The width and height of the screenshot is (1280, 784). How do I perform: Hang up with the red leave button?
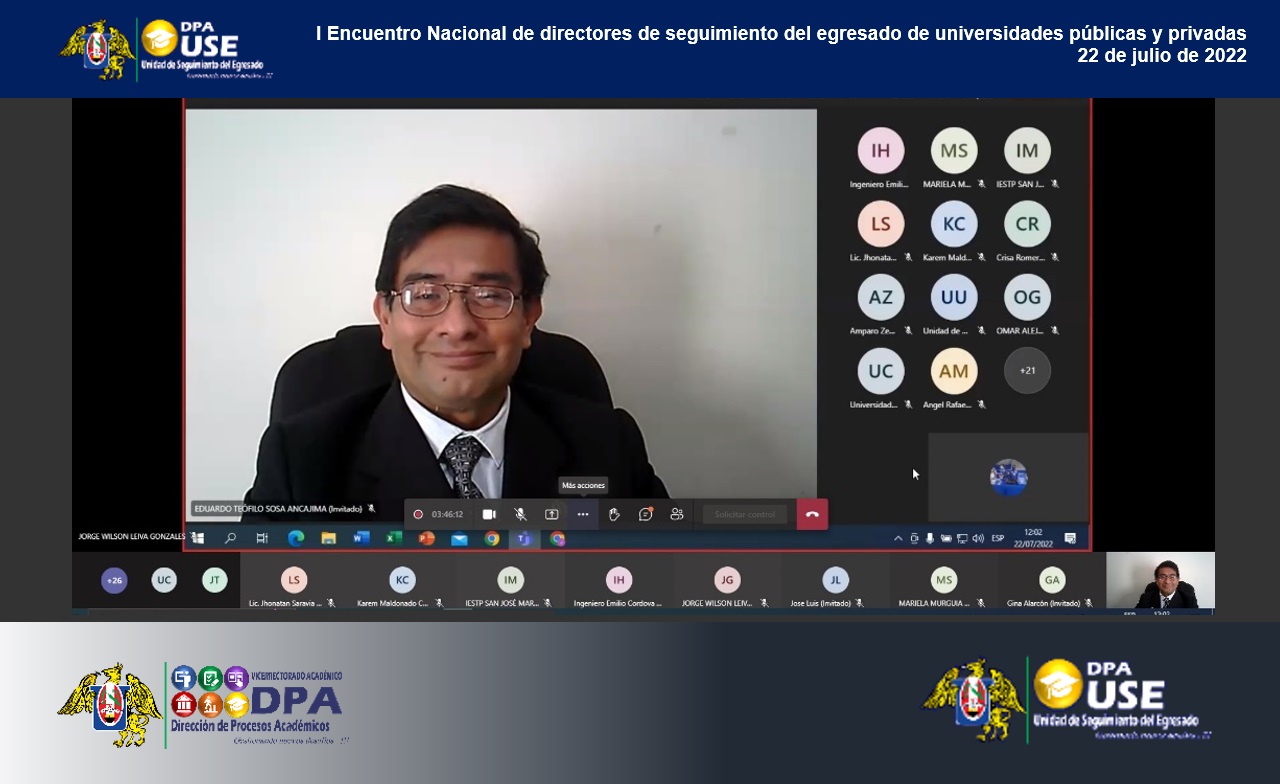click(812, 514)
